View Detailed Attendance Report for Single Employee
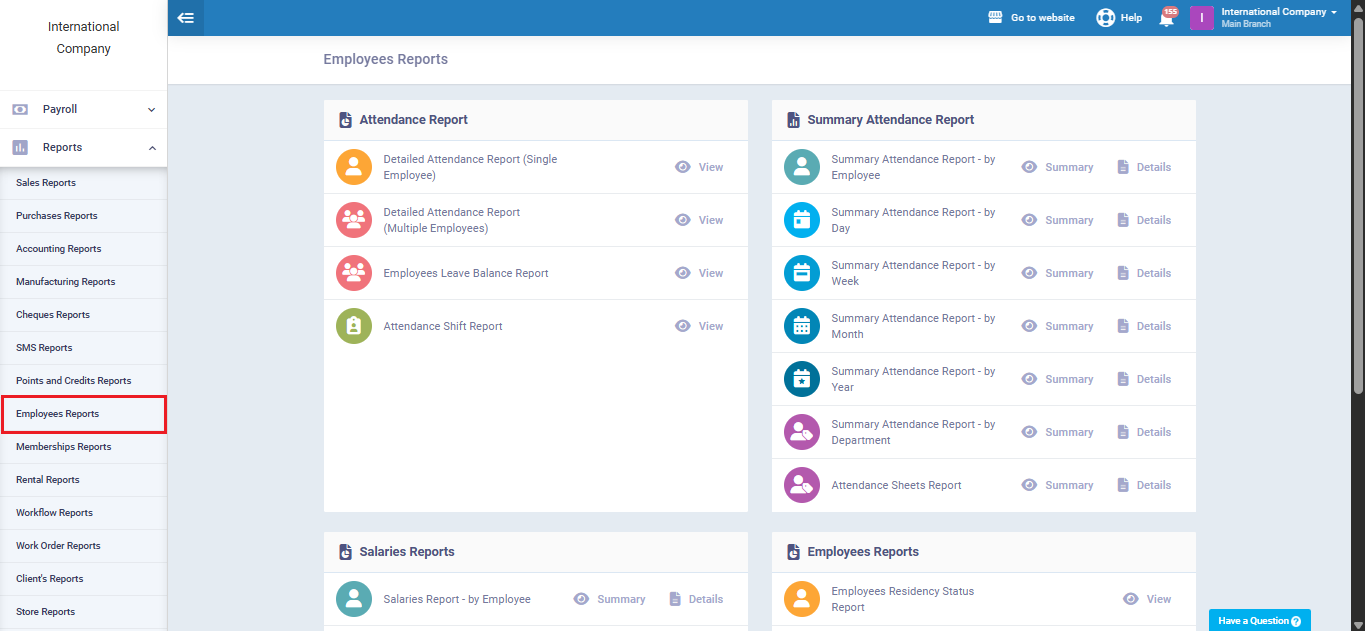 click(699, 167)
